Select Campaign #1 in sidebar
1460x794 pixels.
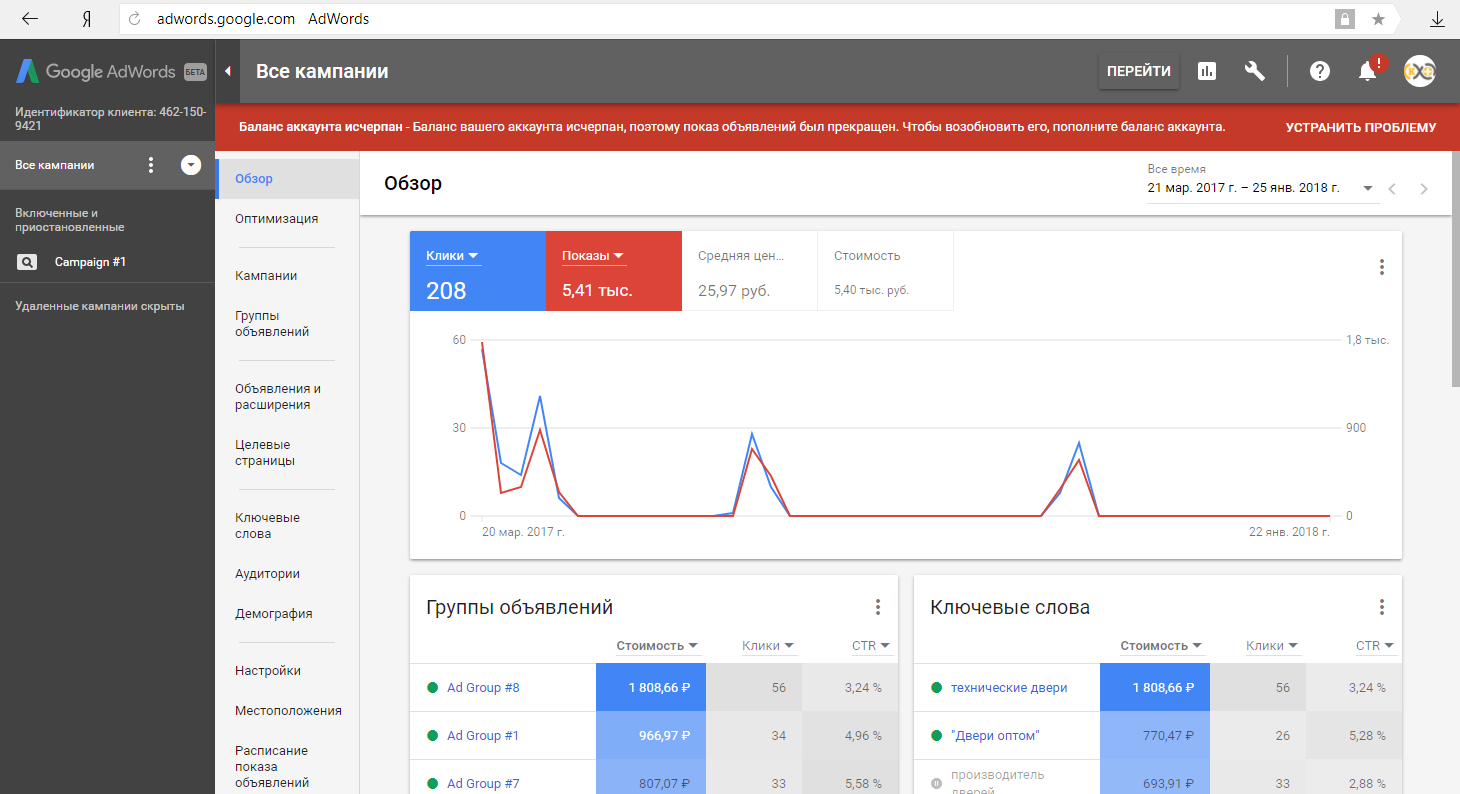pyautogui.click(x=91, y=262)
